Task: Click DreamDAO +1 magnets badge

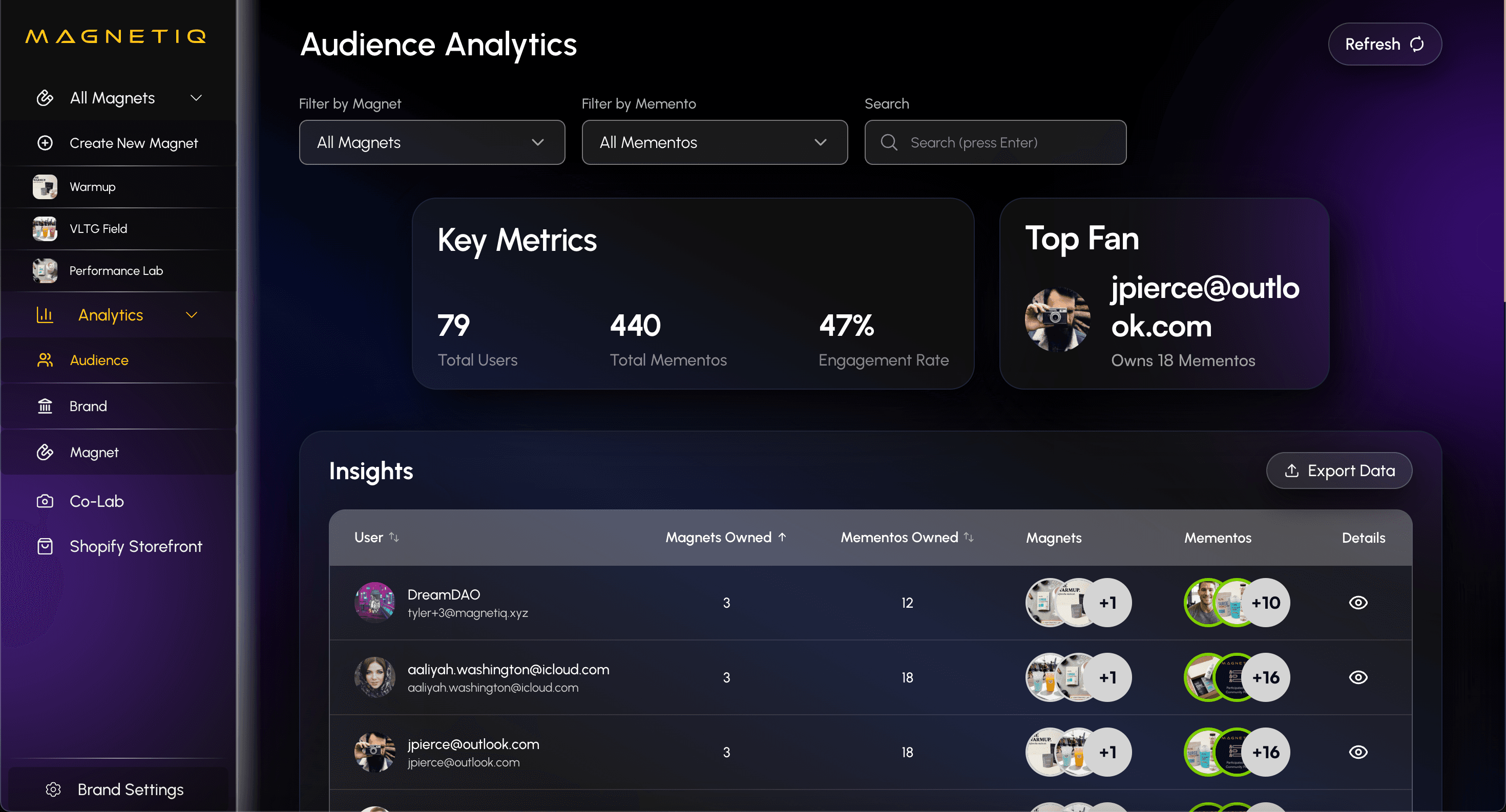Action: tap(1108, 603)
